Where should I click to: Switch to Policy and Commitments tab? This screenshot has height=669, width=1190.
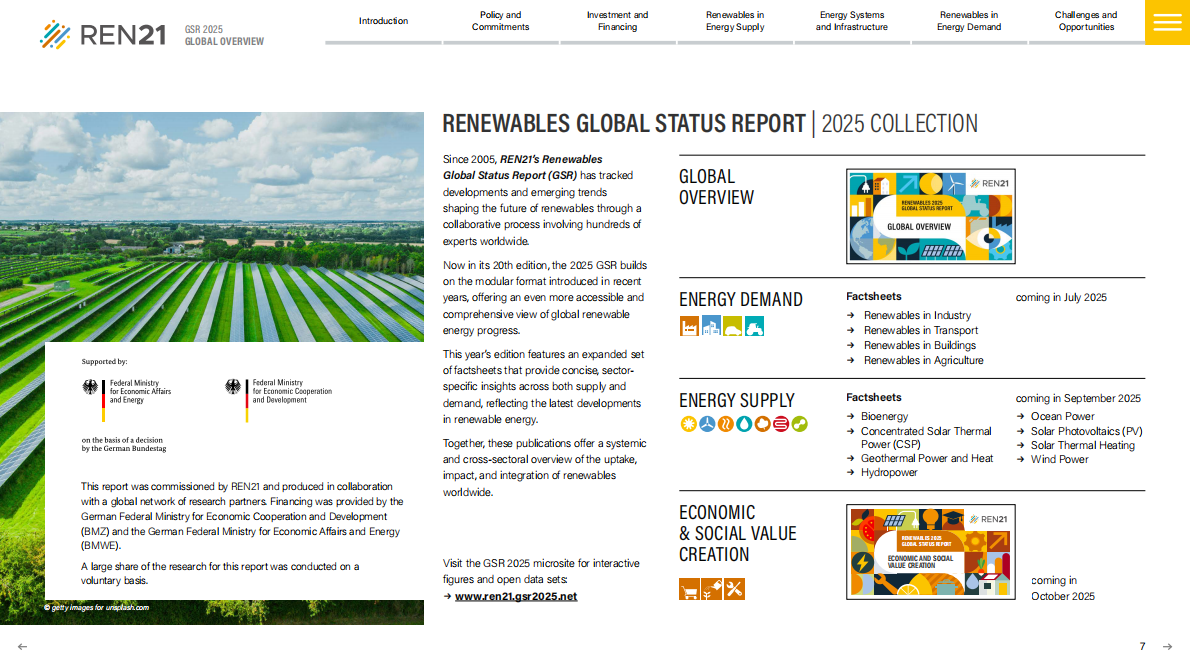(501, 21)
